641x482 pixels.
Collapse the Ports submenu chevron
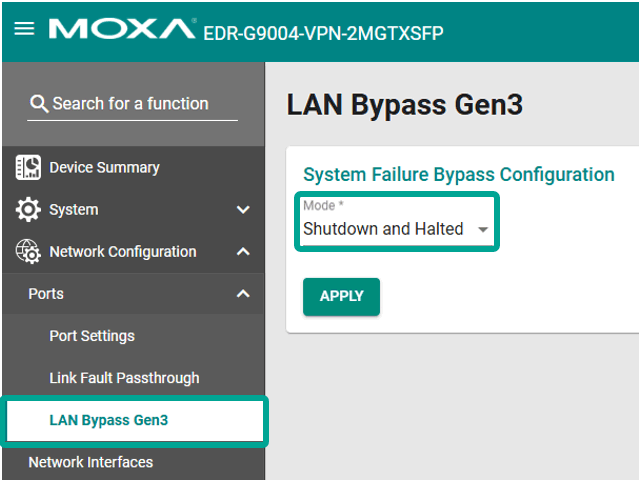[x=243, y=294]
